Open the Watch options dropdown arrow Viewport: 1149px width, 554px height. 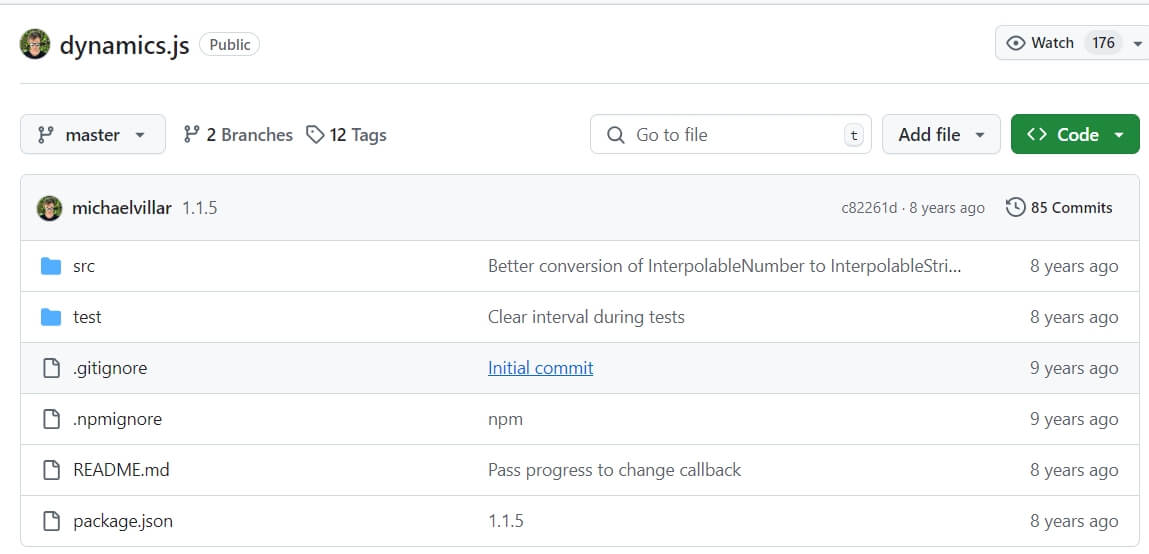pyautogui.click(x=1137, y=44)
